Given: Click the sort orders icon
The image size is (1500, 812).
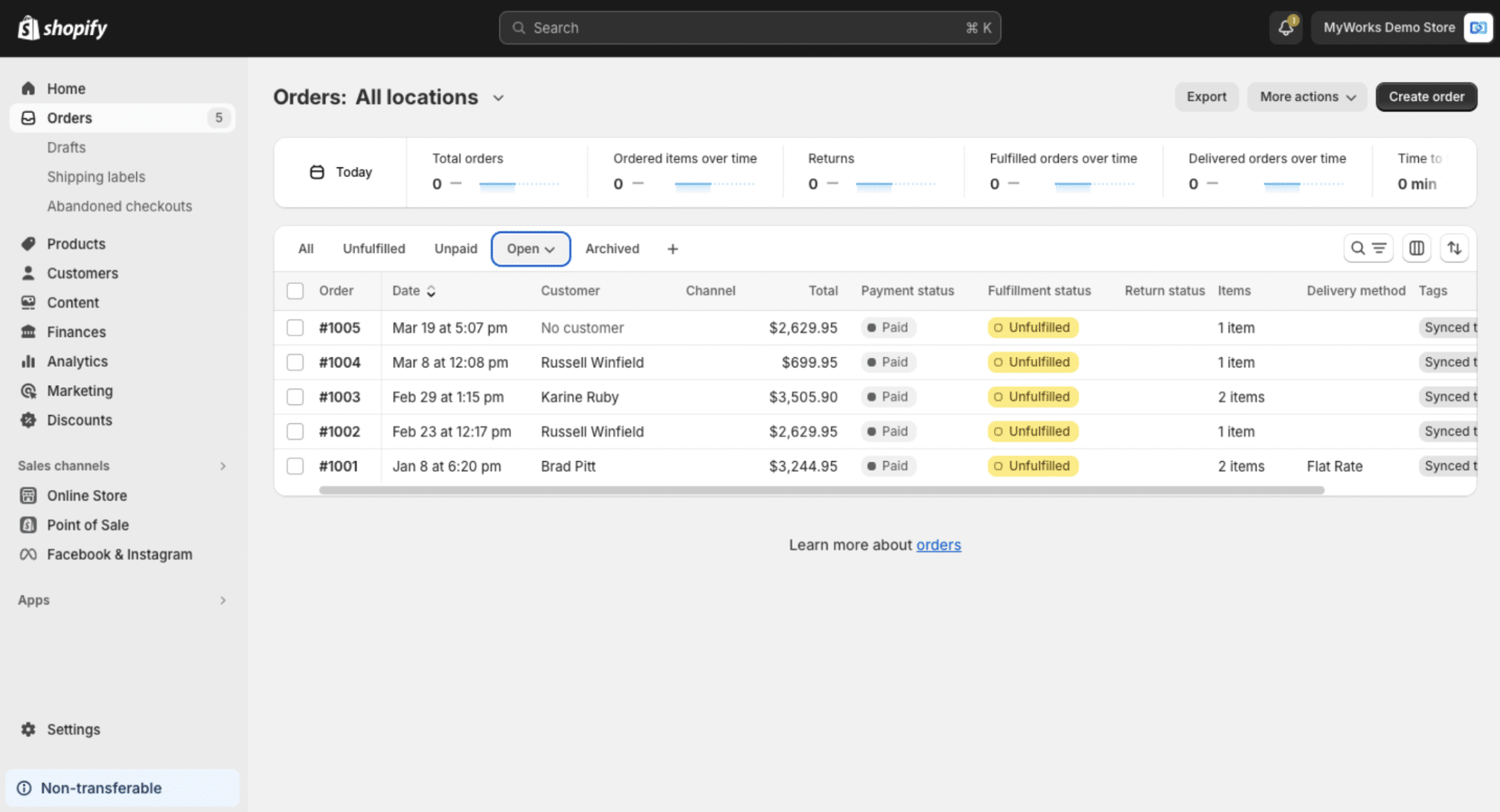Looking at the screenshot, I should click(1455, 248).
